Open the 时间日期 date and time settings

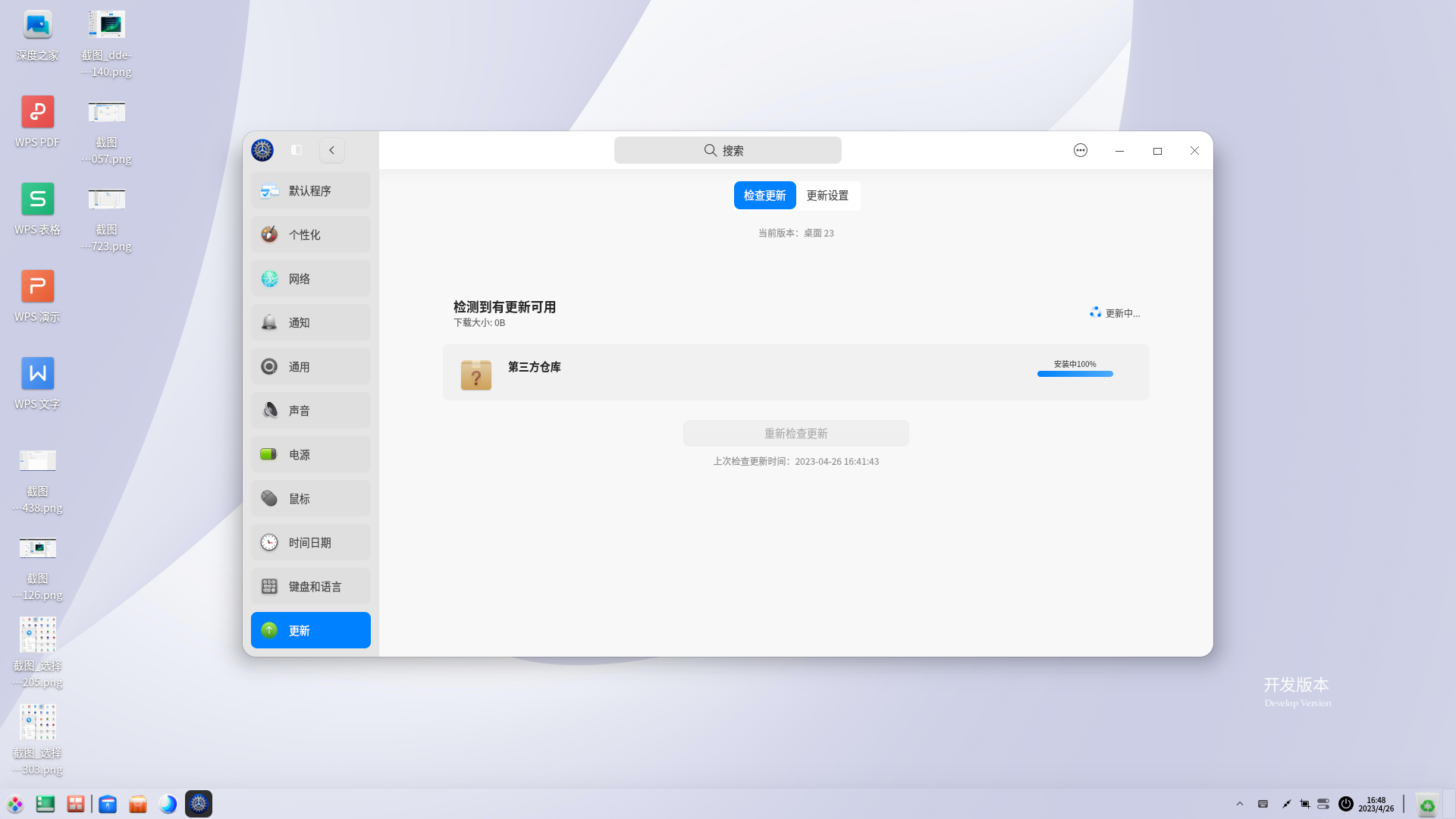(x=310, y=542)
